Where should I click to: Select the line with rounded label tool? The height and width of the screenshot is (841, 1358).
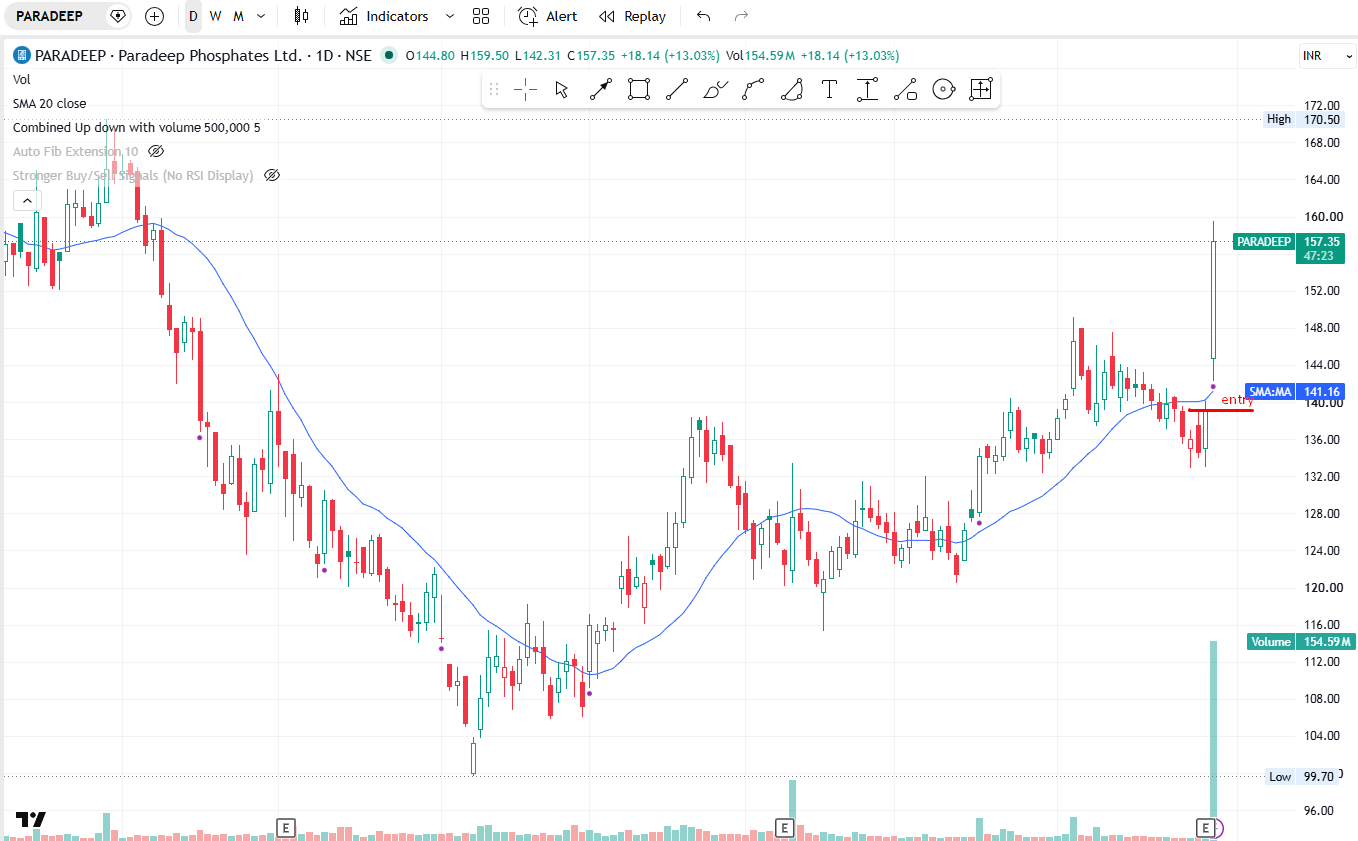pyautogui.click(x=905, y=90)
